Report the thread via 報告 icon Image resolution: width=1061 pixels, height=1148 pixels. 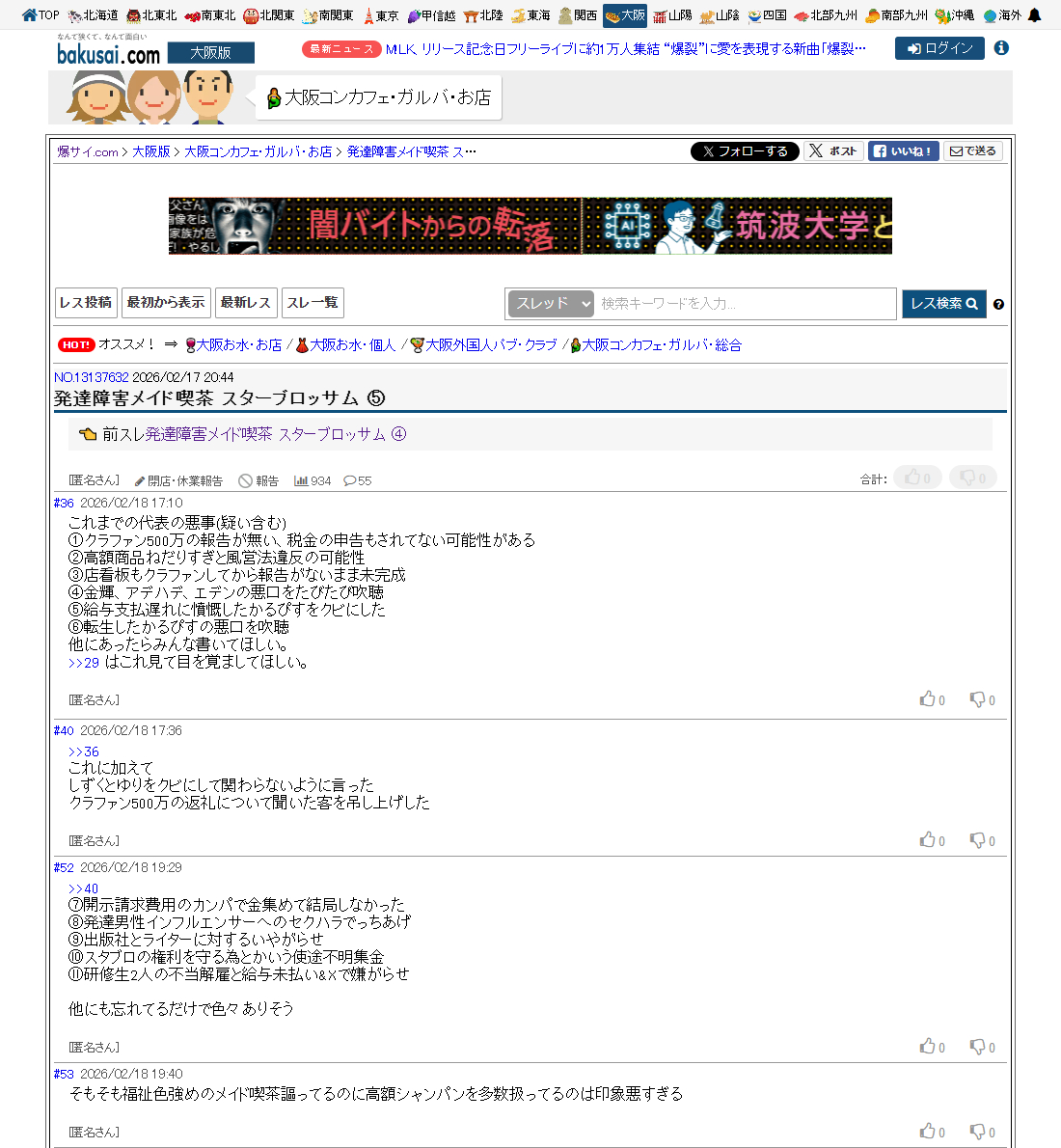258,480
